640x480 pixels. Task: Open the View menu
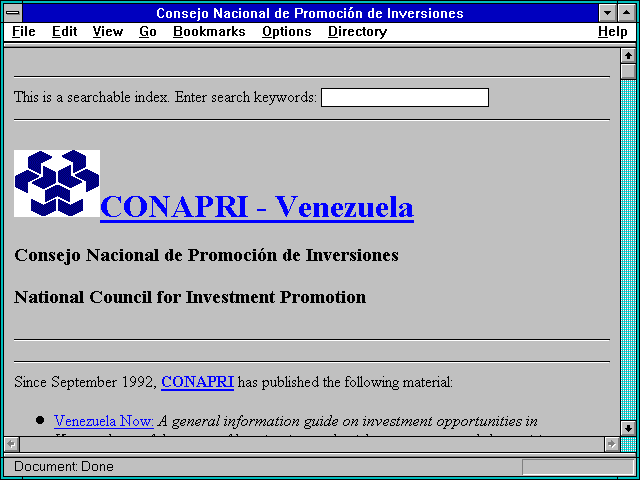107,32
